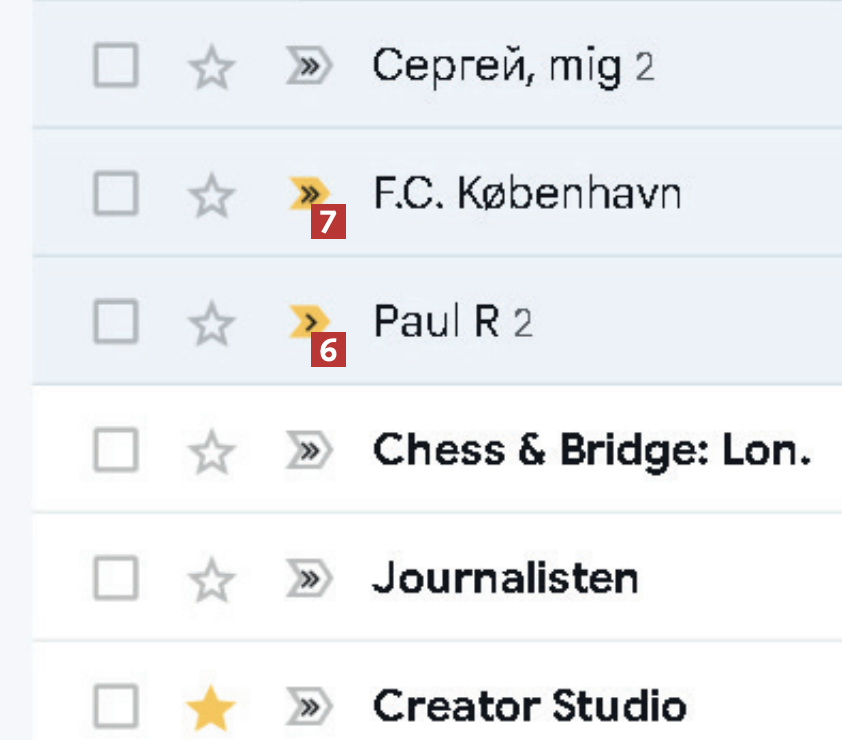Star the Сергей, mig conversation

pos(211,68)
